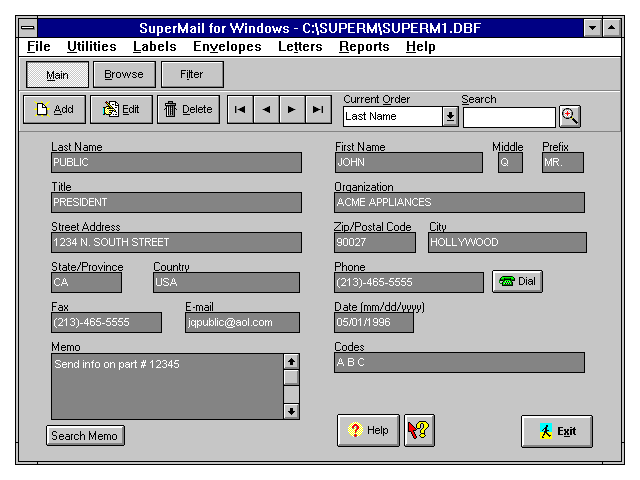The width and height of the screenshot is (640, 480).
Task: Click the Edit record button
Action: pos(121,110)
